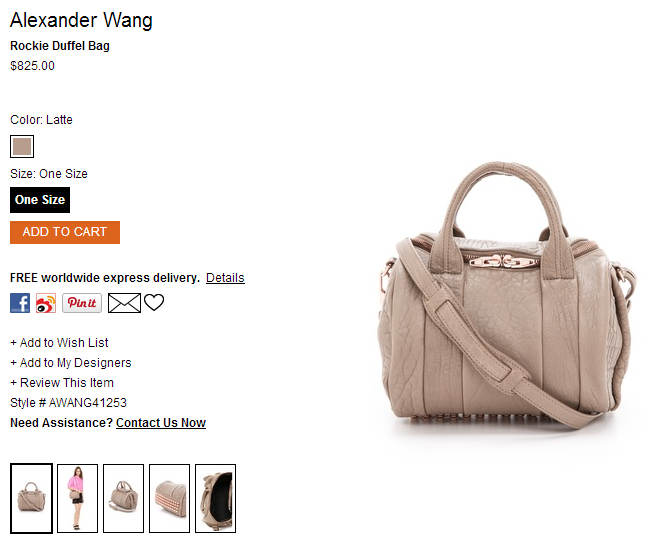Open the free delivery Details link
Screen dimensions: 651x543
pyautogui.click(x=225, y=278)
